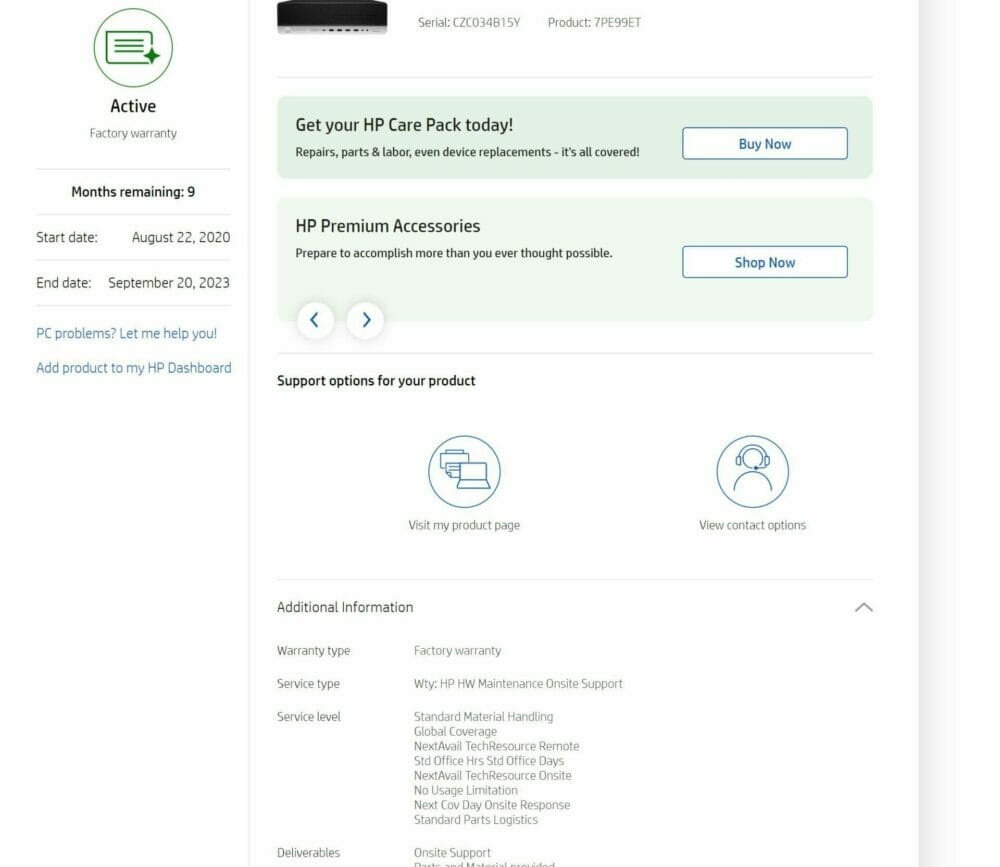Click the Service type label

point(308,683)
